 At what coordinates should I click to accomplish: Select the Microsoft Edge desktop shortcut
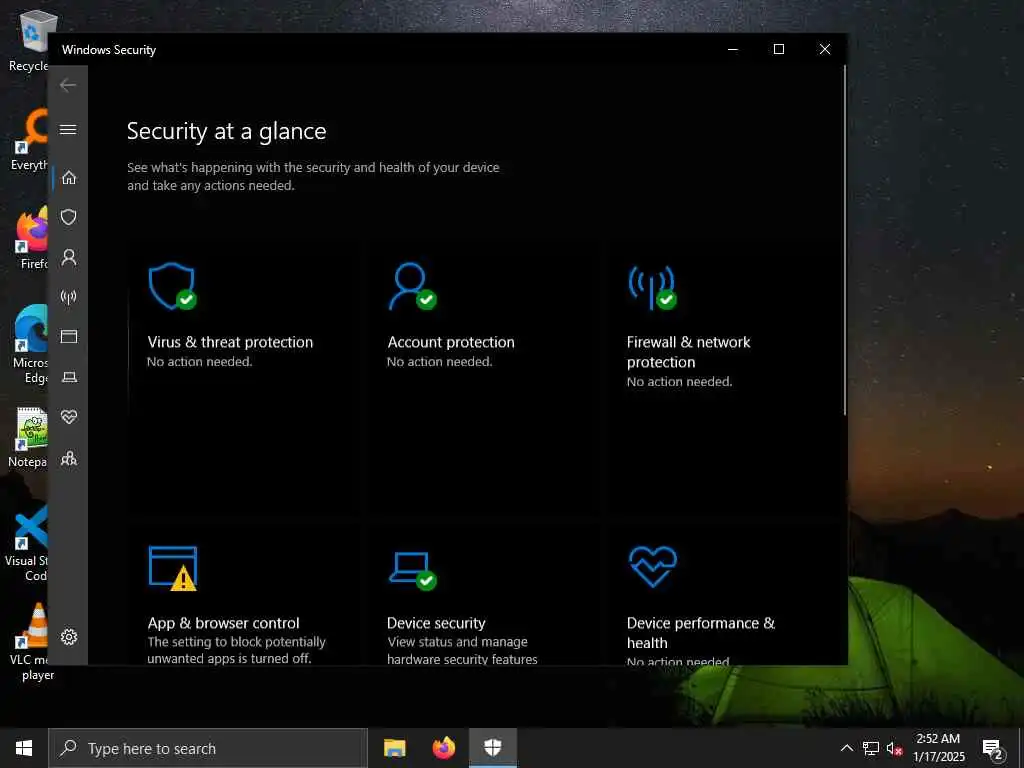click(x=29, y=345)
